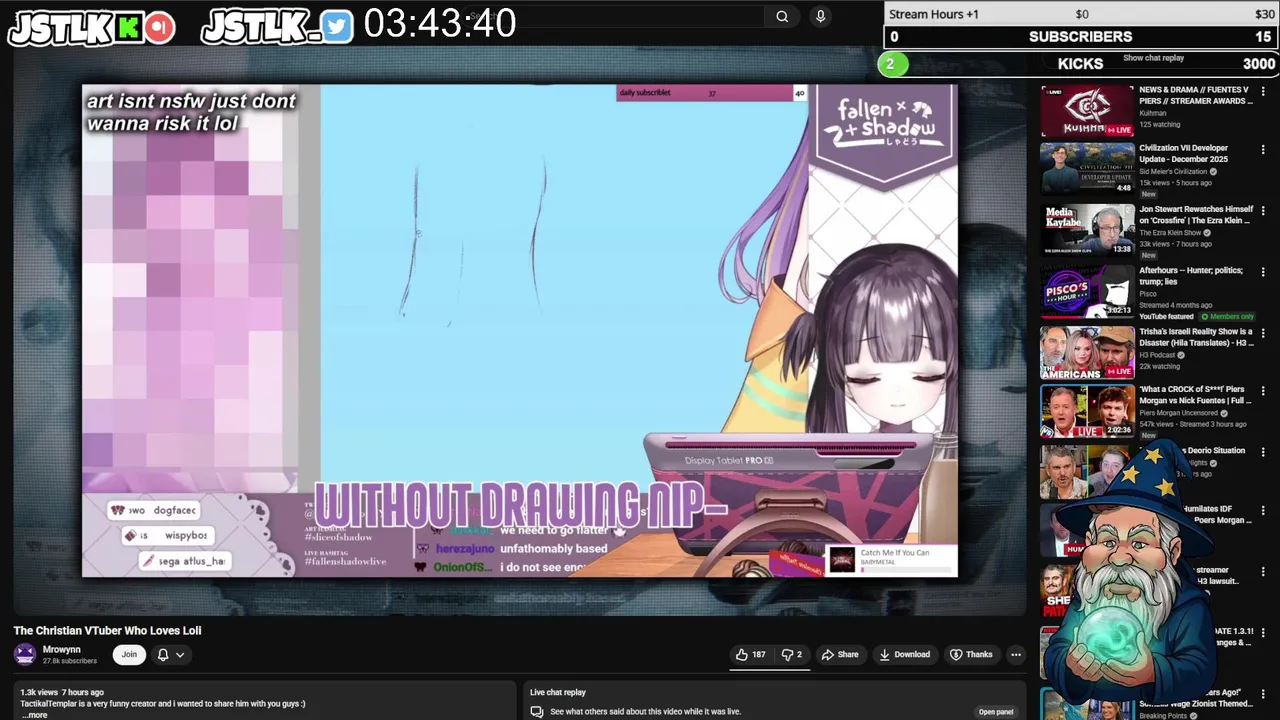
Task: Click the Share button
Action: click(x=840, y=655)
